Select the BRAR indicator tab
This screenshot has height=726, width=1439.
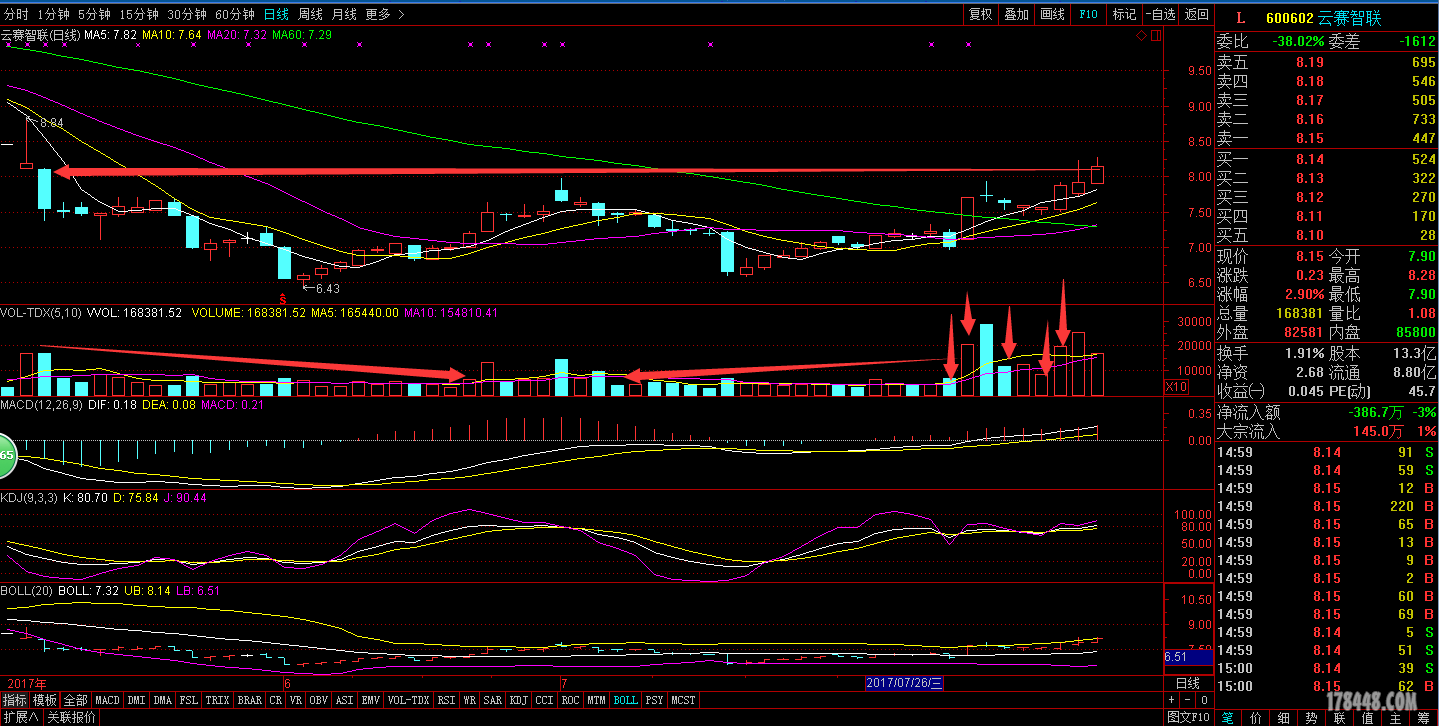coord(250,700)
